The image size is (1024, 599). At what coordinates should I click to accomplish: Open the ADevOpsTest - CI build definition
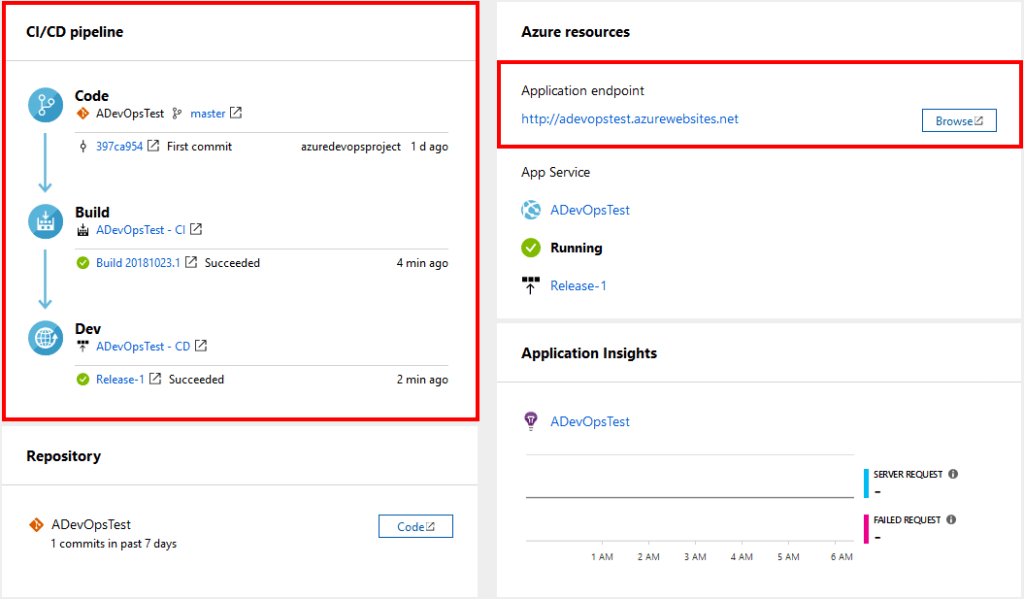[138, 229]
